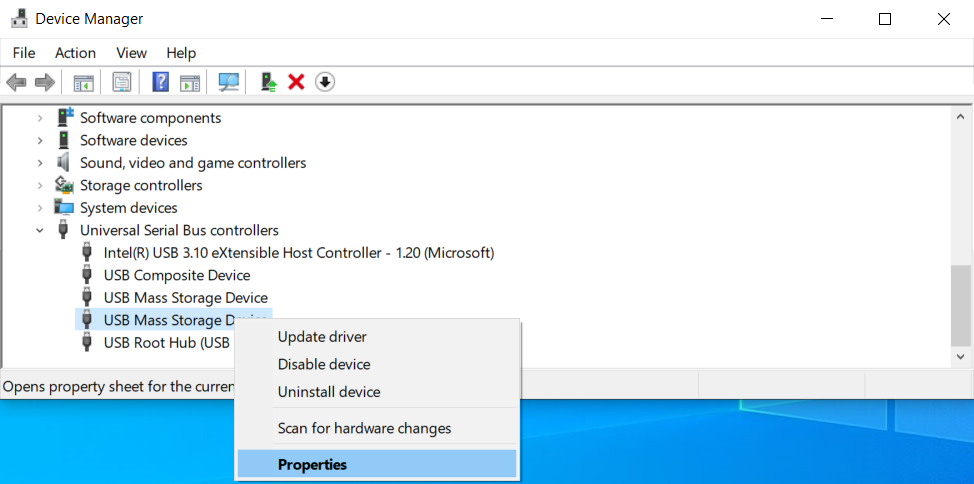
Task: Select Intel(R) USB 3.10 eXtensible Host Controller
Action: click(299, 253)
